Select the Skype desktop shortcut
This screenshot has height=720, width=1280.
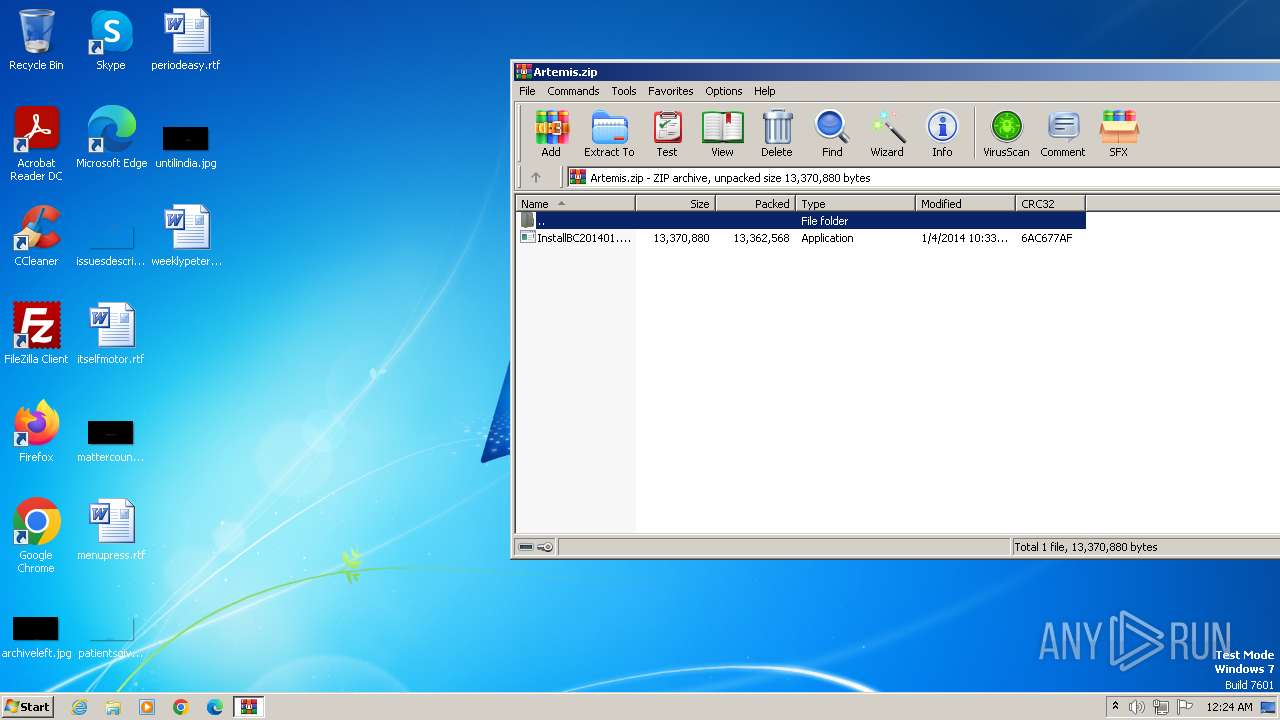[x=110, y=41]
